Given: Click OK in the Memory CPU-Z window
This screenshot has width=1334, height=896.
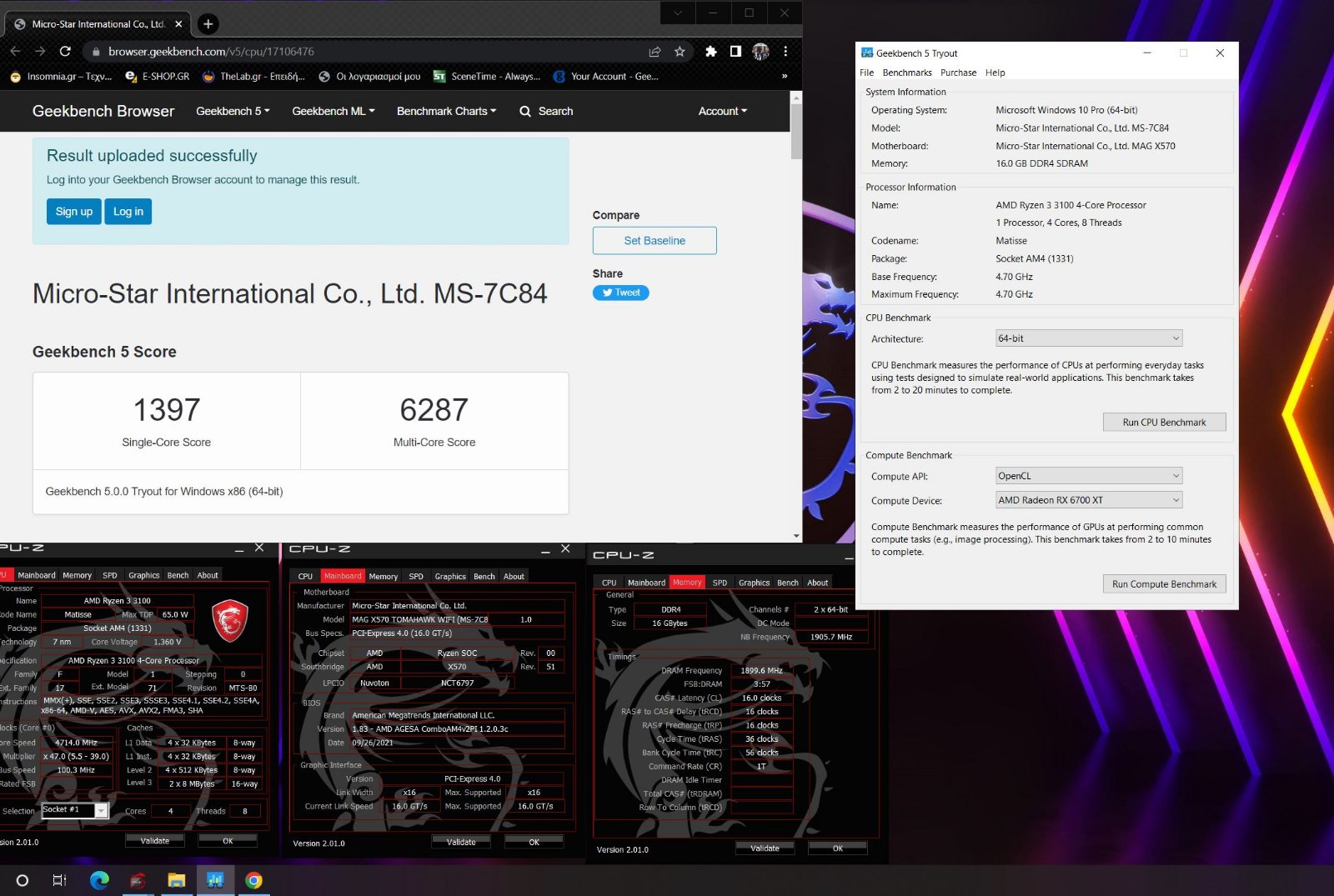Looking at the screenshot, I should tap(838, 848).
